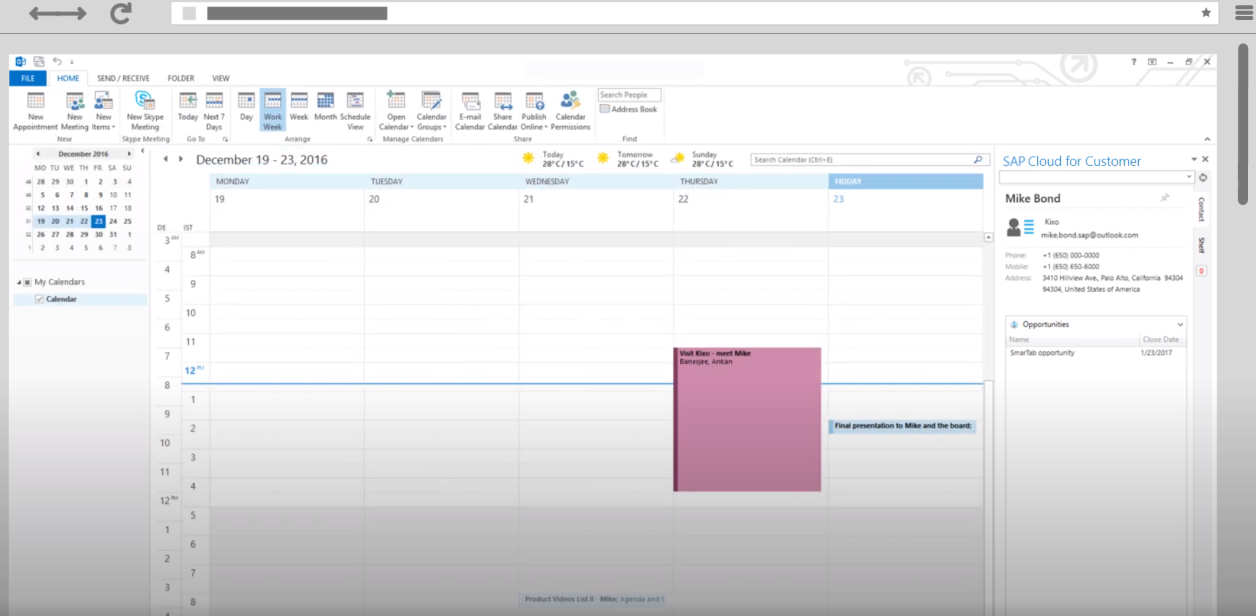1256x616 pixels.
Task: Click Send/Receive icon in quick access toolbar
Action: click(39, 61)
